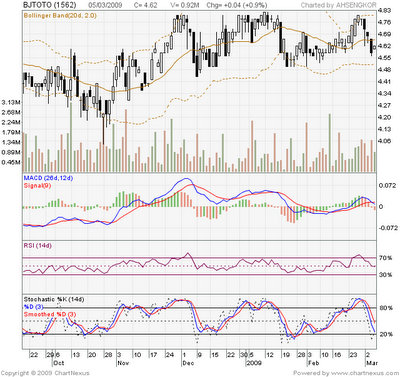Click the 4.62 price axis label

click(x=385, y=46)
